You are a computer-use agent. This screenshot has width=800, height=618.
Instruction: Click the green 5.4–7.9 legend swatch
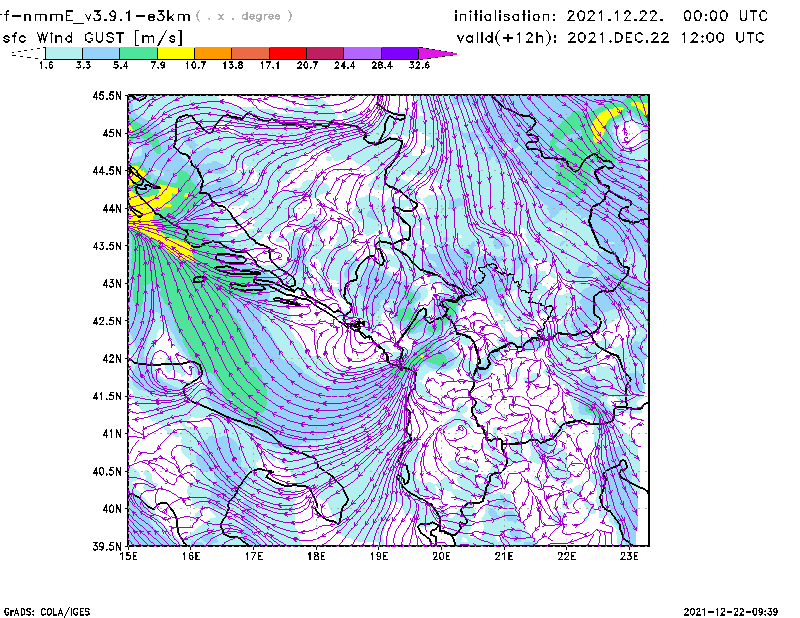[x=138, y=53]
